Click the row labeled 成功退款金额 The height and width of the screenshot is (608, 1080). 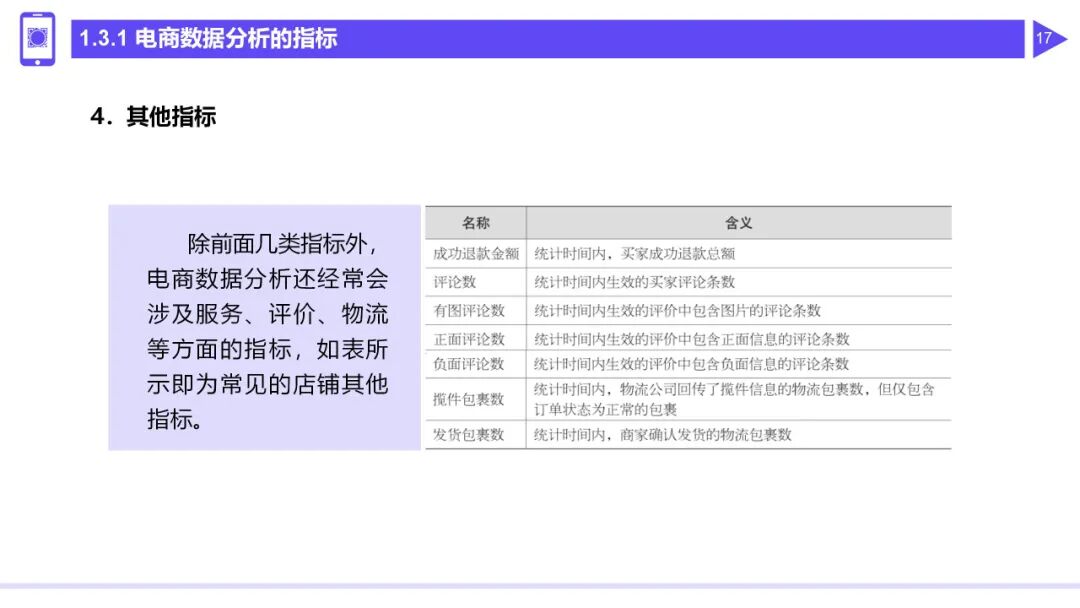point(475,251)
